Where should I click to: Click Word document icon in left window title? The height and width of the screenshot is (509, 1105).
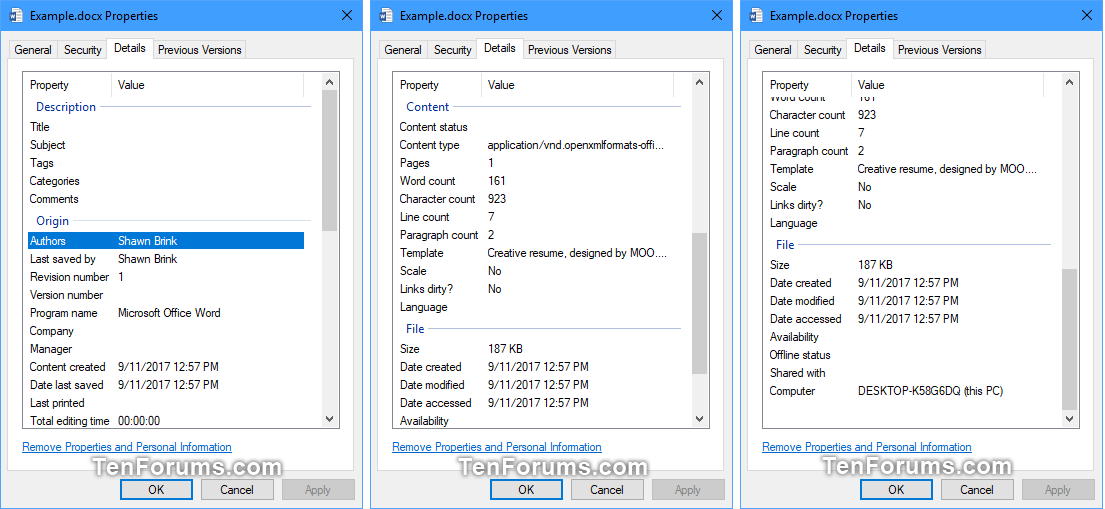pyautogui.click(x=17, y=16)
